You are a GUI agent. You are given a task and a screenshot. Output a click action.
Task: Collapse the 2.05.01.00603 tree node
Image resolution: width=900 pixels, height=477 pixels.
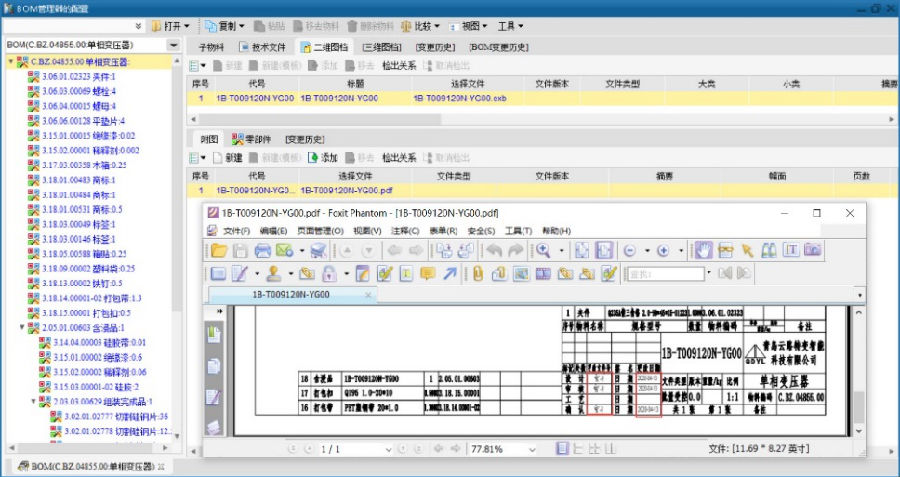click(x=22, y=326)
